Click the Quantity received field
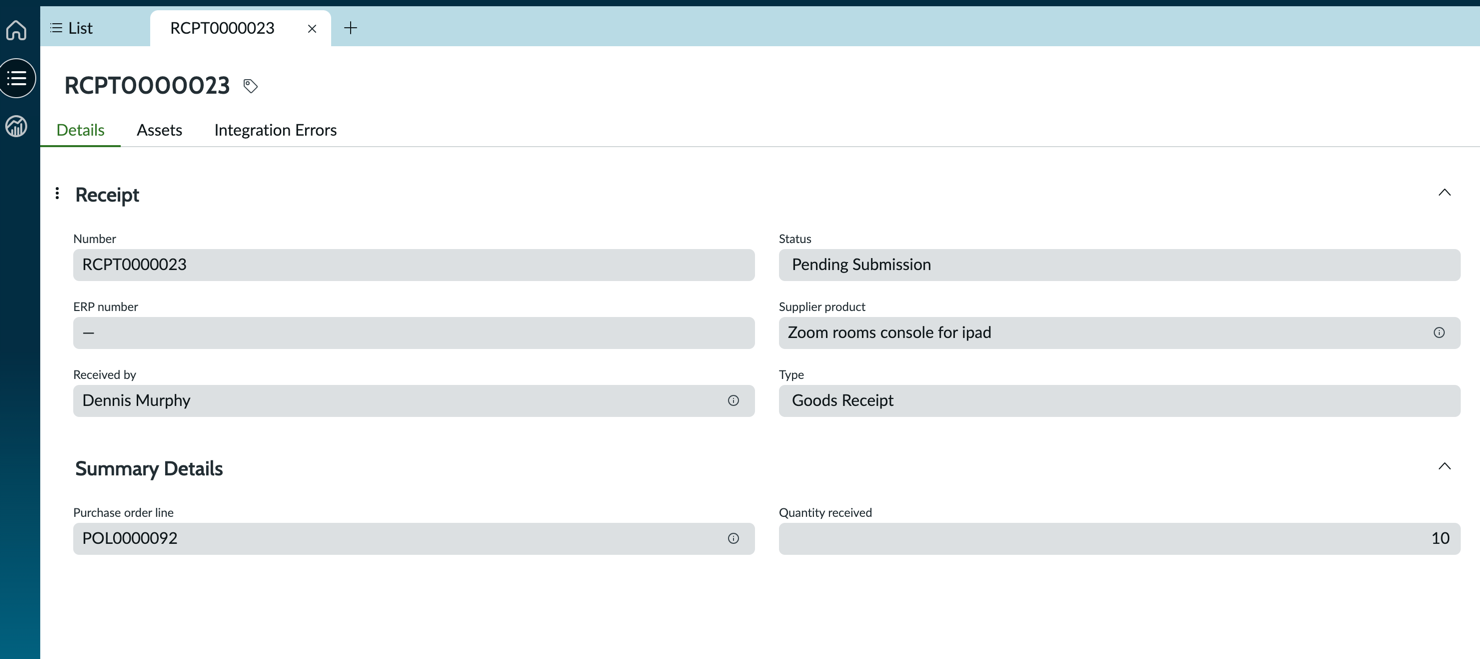 pos(1119,539)
